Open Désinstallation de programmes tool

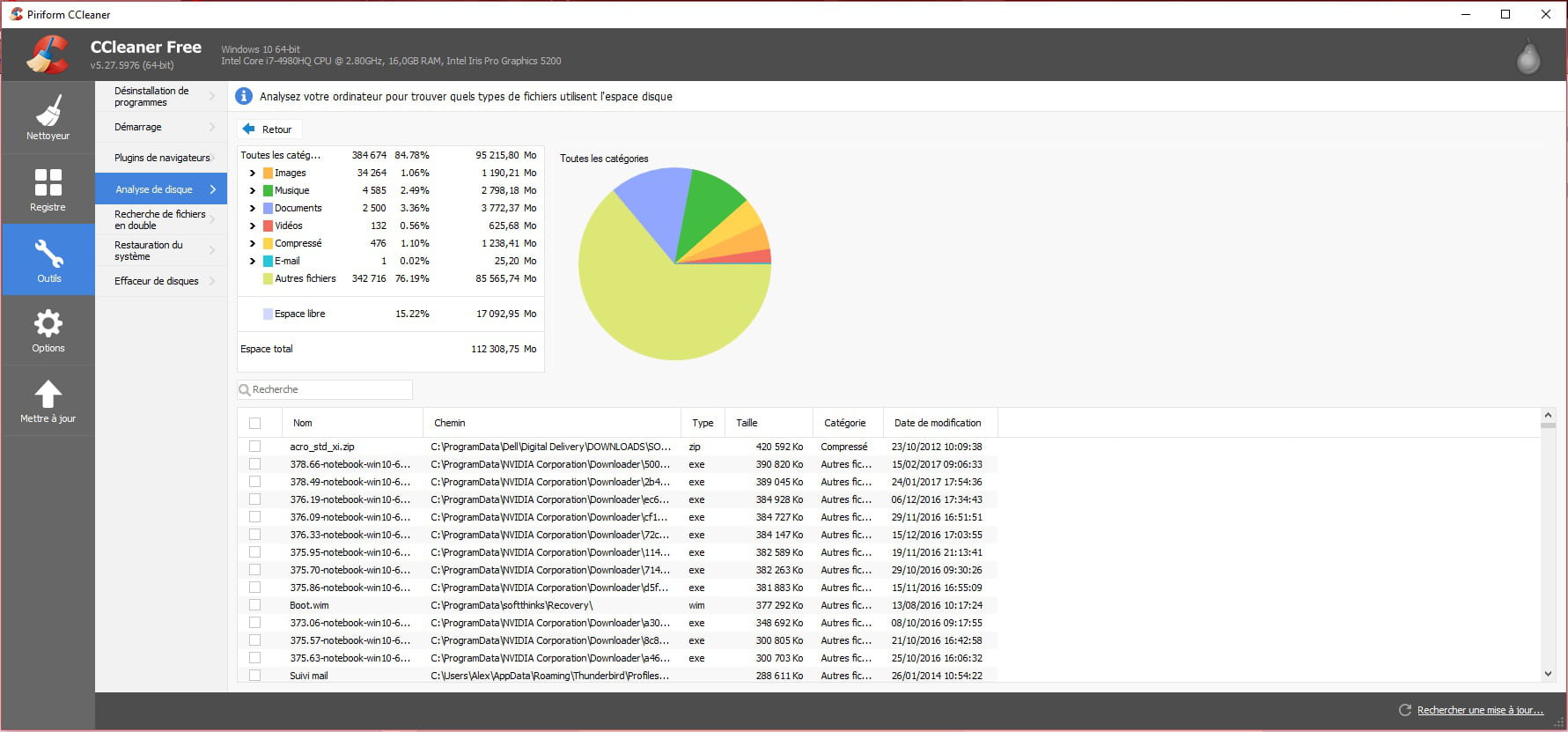(161, 96)
